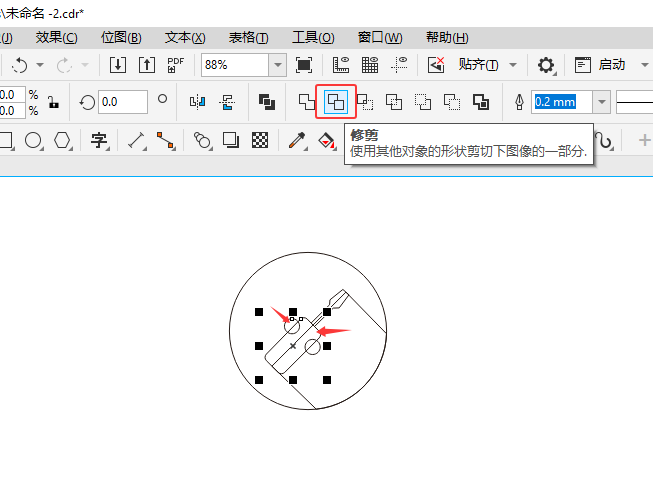Viewport: 653px width, 487px height.
Task: Select the connector line tool
Action: click(x=165, y=140)
